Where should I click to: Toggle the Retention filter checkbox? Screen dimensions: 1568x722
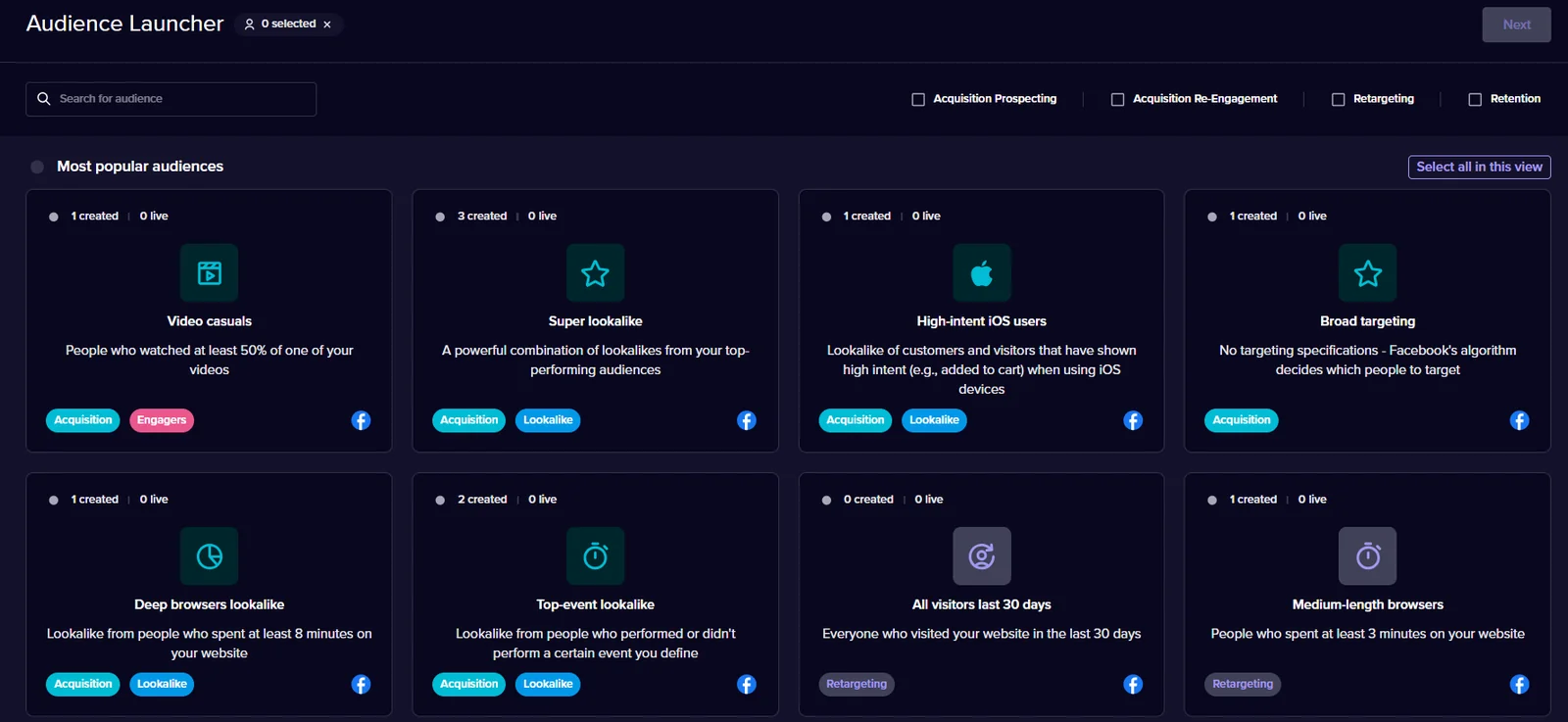coord(1475,99)
